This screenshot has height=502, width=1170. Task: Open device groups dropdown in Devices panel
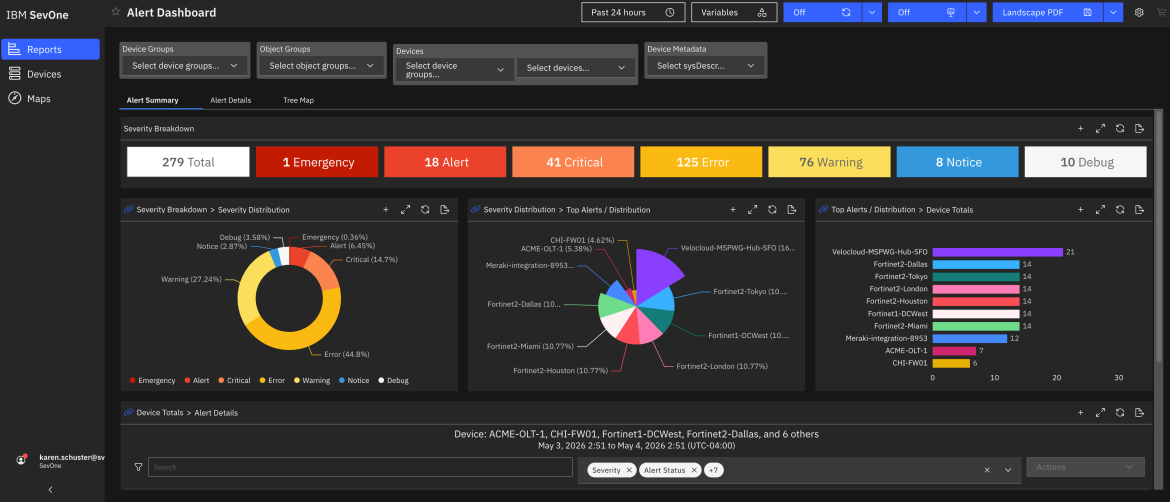454,70
